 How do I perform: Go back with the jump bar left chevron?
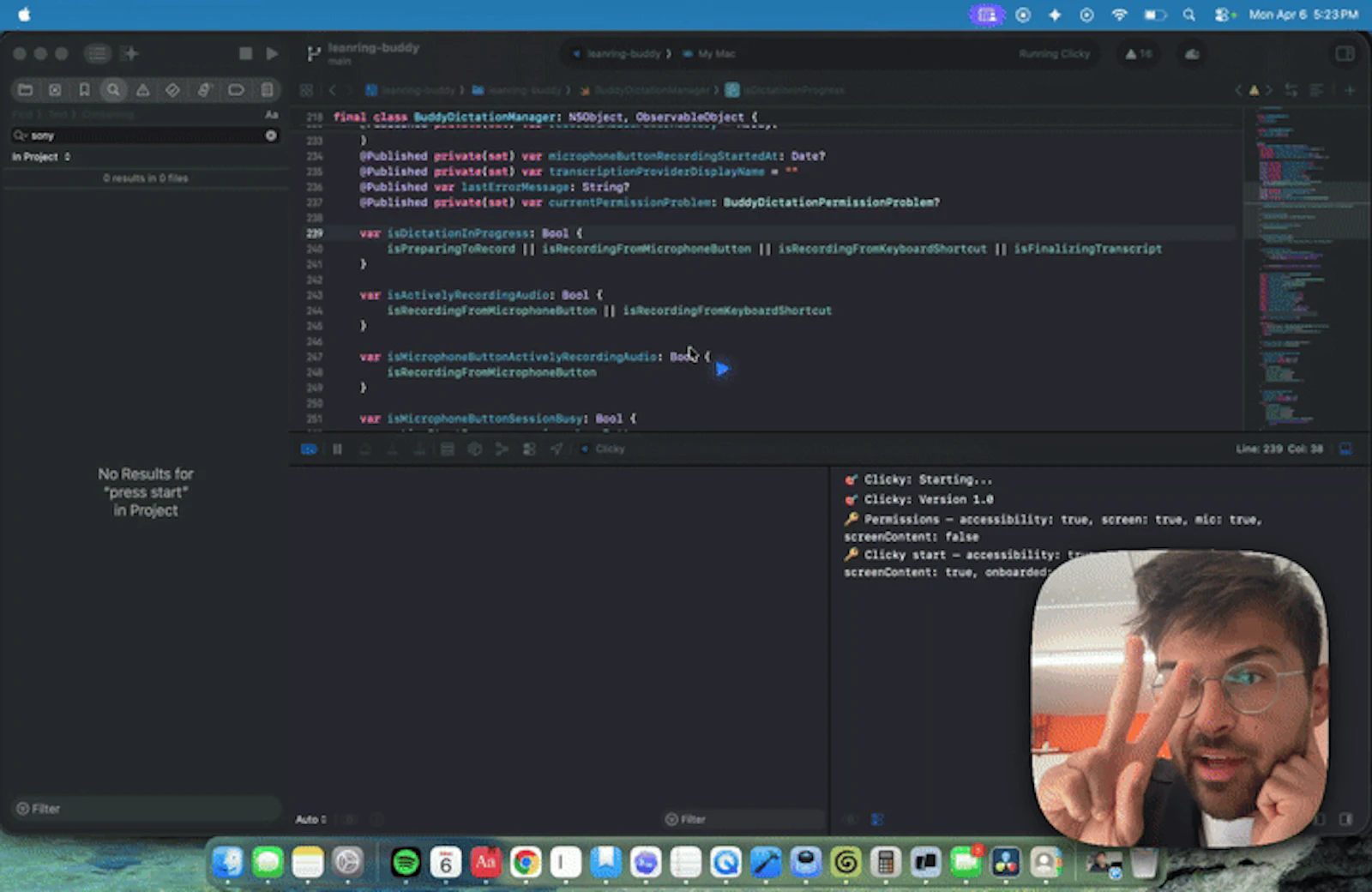pyautogui.click(x=332, y=90)
